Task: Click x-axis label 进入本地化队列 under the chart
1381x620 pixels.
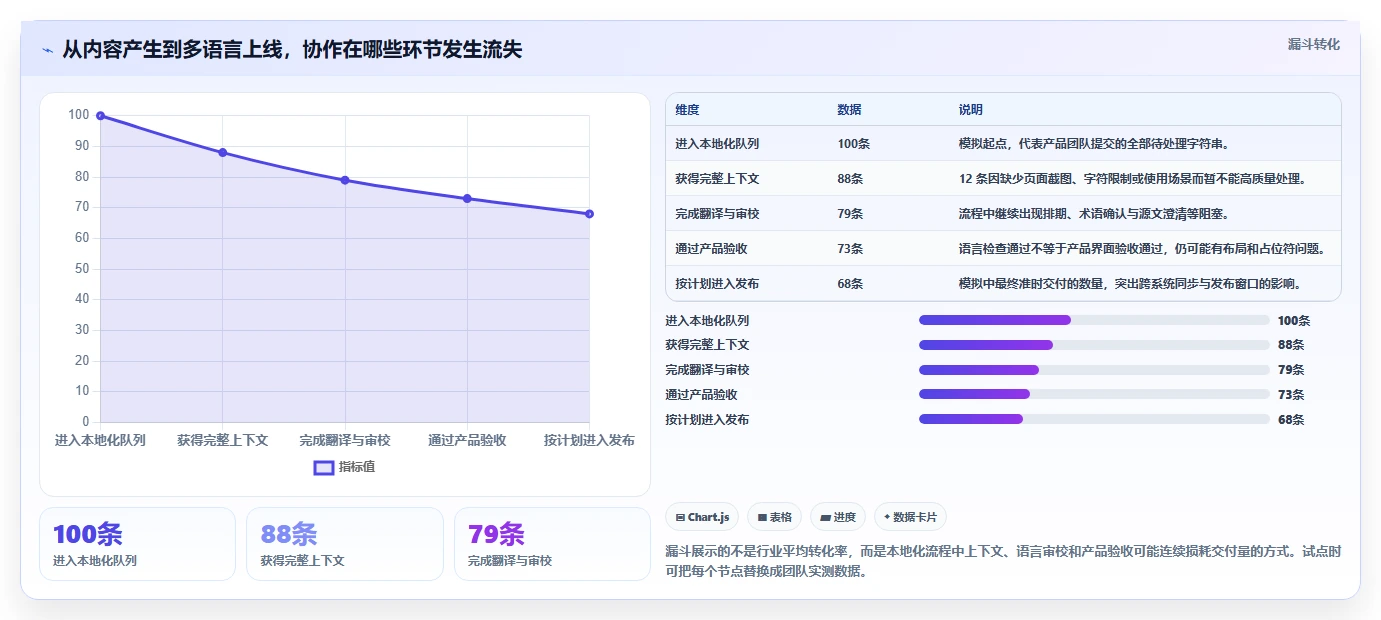Action: point(100,440)
